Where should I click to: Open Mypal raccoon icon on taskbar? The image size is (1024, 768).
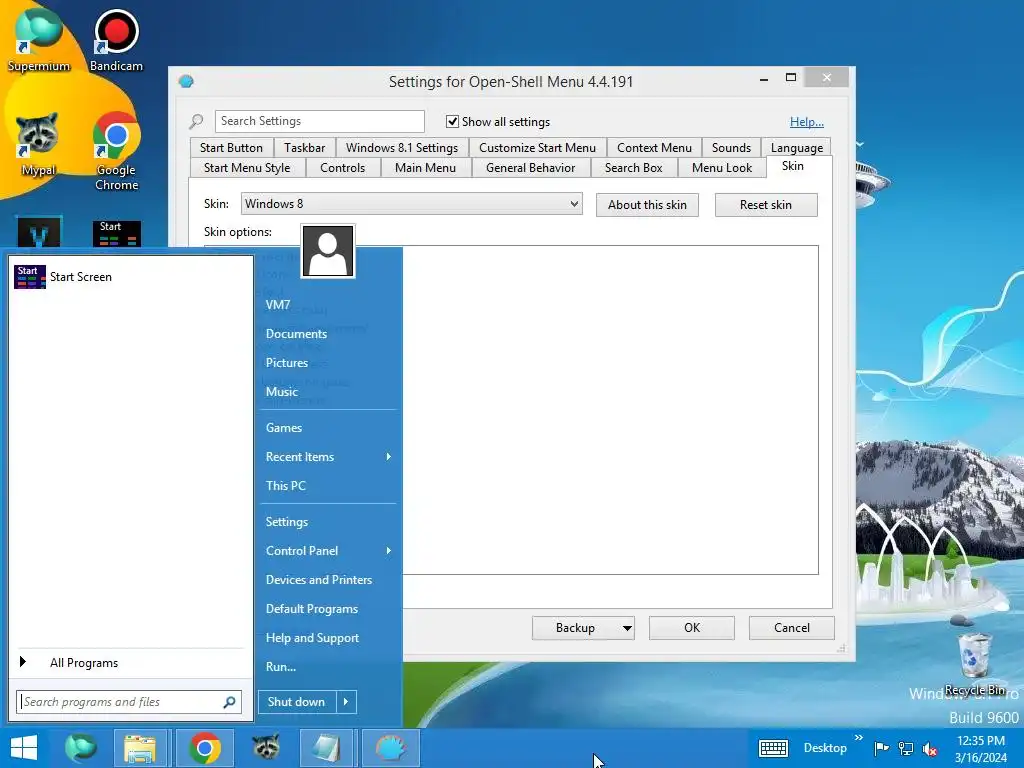pos(266,748)
